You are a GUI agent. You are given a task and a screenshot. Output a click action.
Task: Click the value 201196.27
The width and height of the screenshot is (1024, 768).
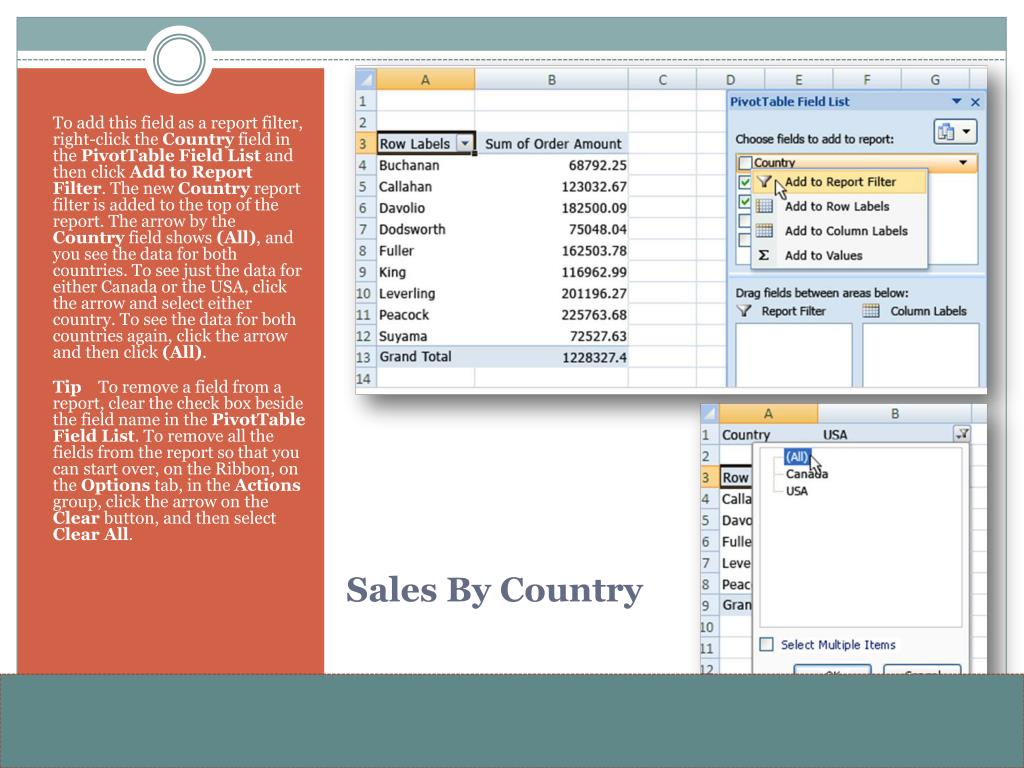pyautogui.click(x=594, y=294)
